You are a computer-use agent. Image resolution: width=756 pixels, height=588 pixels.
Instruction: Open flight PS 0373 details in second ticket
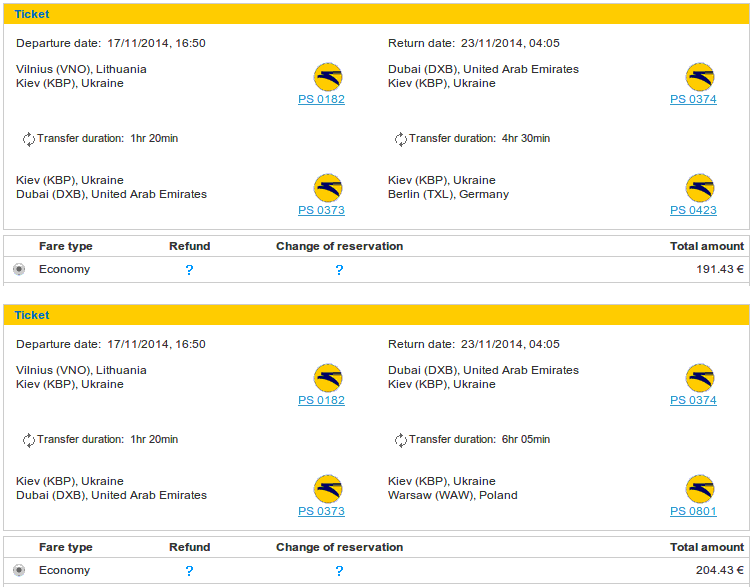pos(321,511)
